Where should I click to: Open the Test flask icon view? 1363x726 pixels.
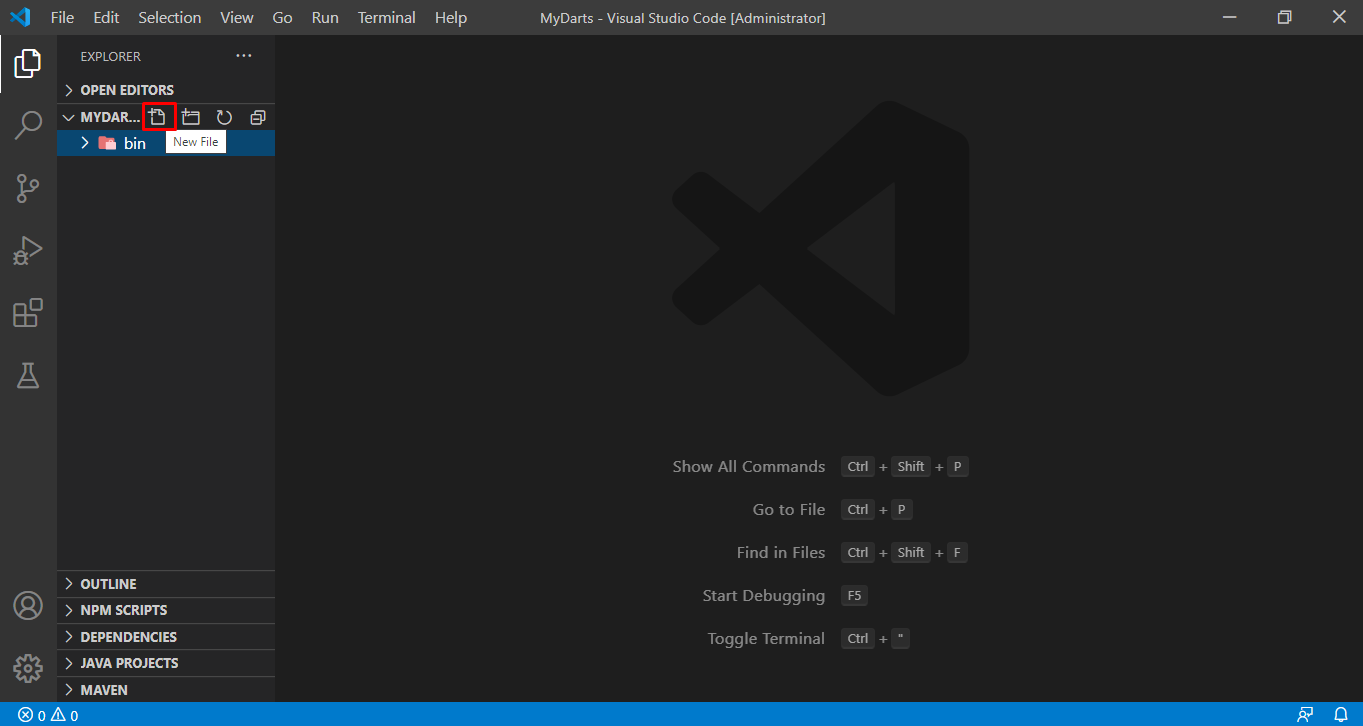(28, 376)
